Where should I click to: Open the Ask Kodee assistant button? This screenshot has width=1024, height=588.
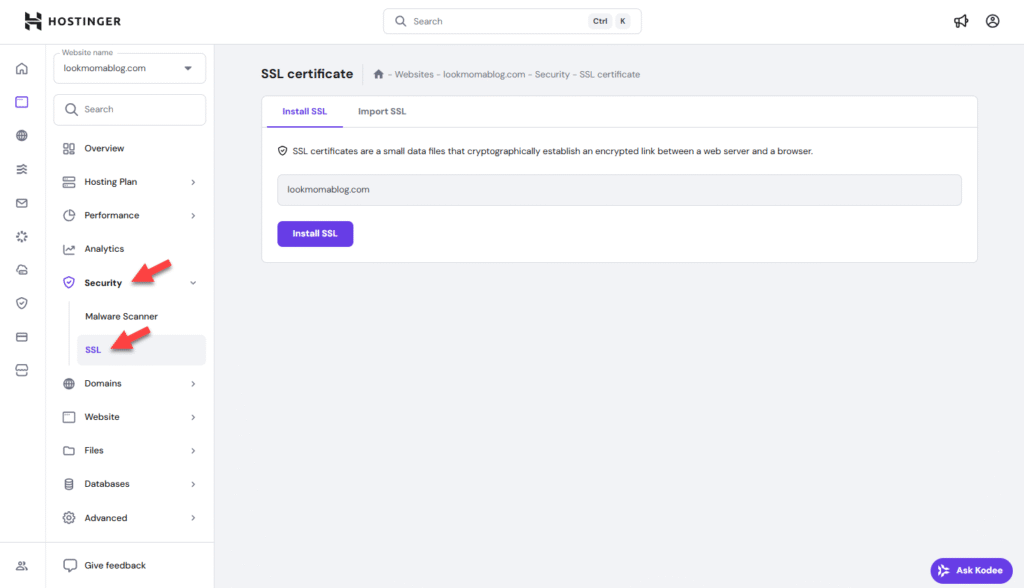[x=971, y=570]
